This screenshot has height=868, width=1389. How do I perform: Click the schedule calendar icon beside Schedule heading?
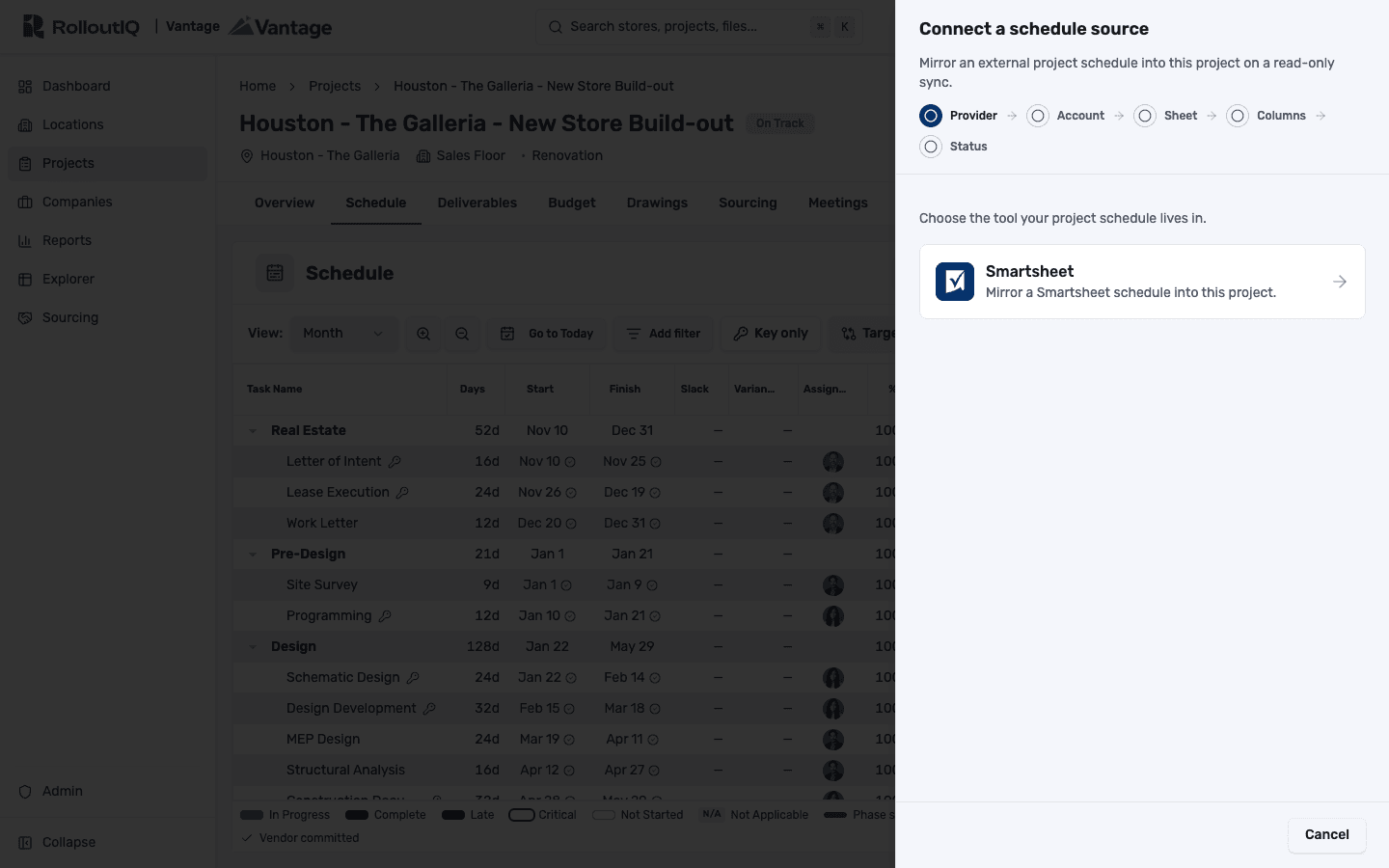275,273
